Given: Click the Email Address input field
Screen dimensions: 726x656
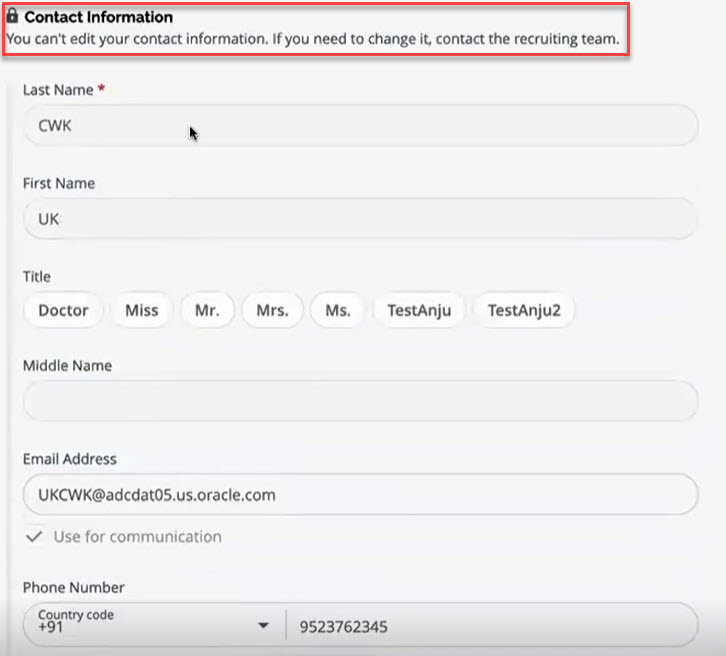Looking at the screenshot, I should tap(360, 494).
